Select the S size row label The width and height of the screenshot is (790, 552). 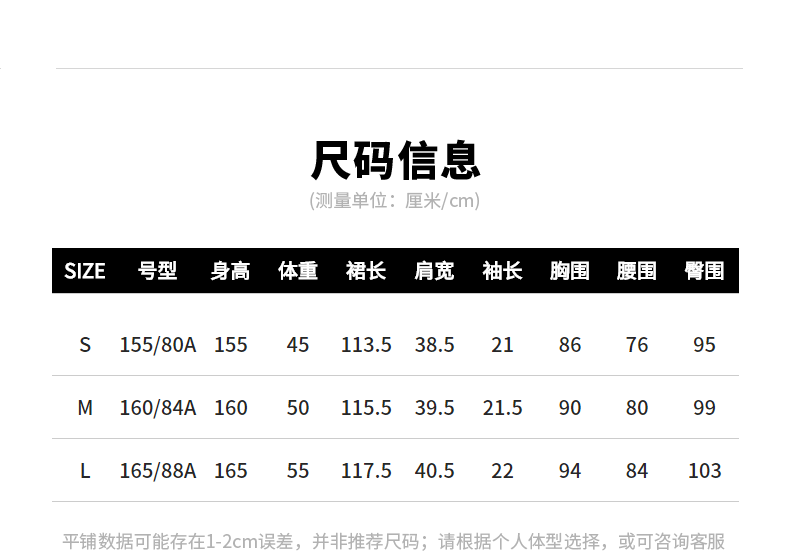tap(85, 345)
